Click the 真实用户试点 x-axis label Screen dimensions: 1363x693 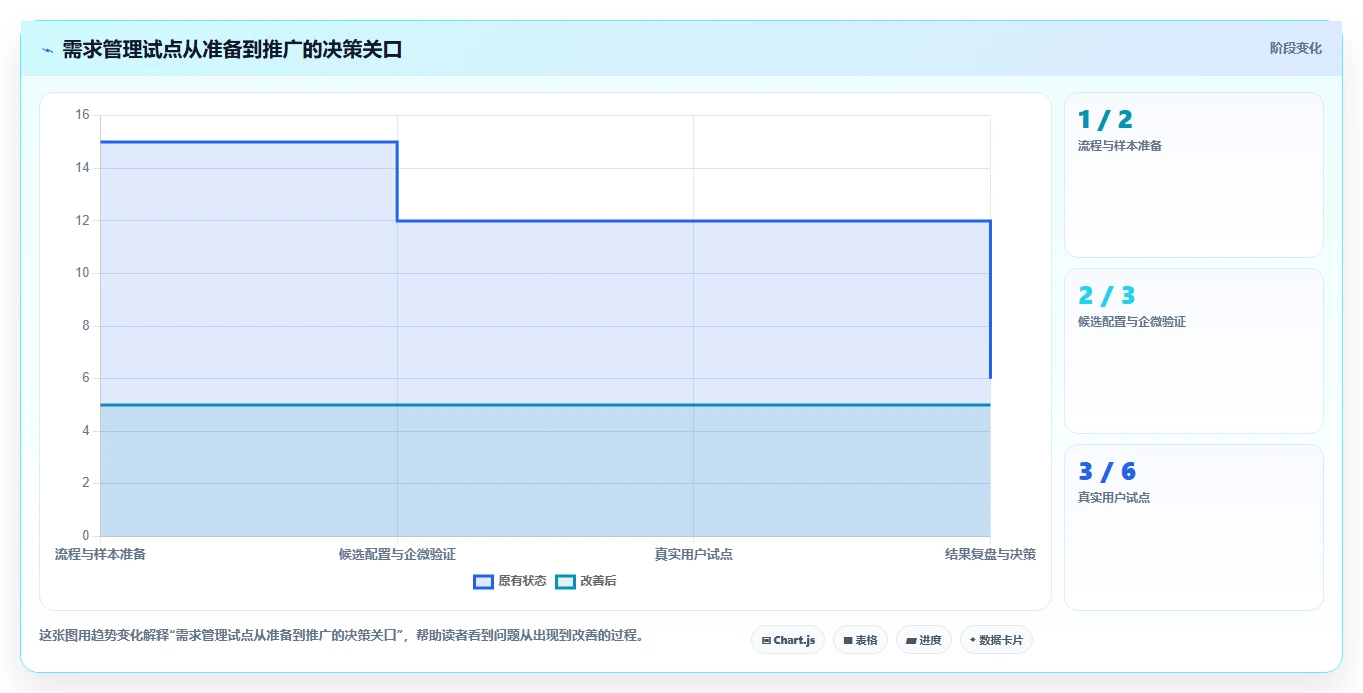(x=693, y=554)
